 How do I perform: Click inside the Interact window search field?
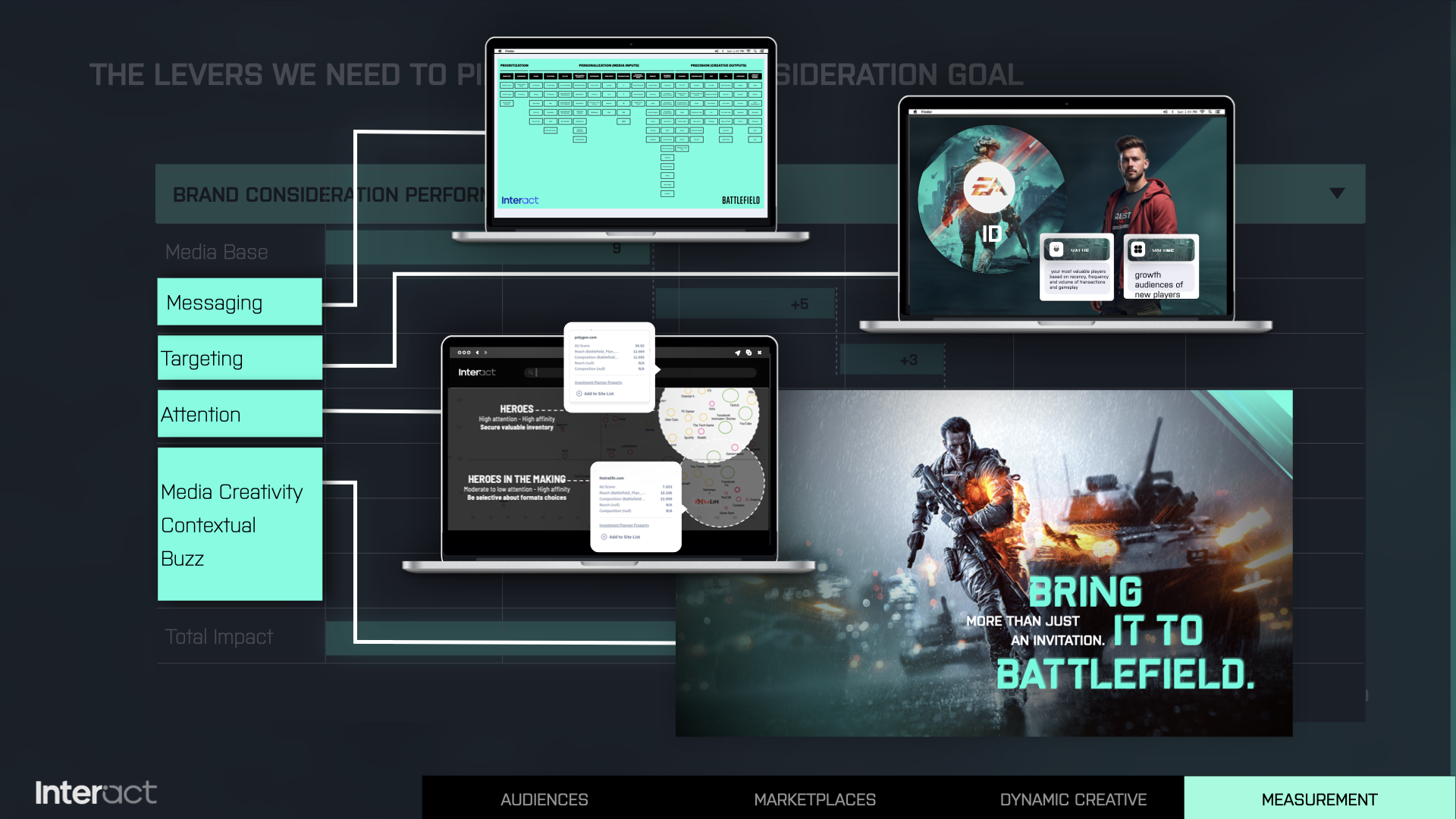pos(640,372)
